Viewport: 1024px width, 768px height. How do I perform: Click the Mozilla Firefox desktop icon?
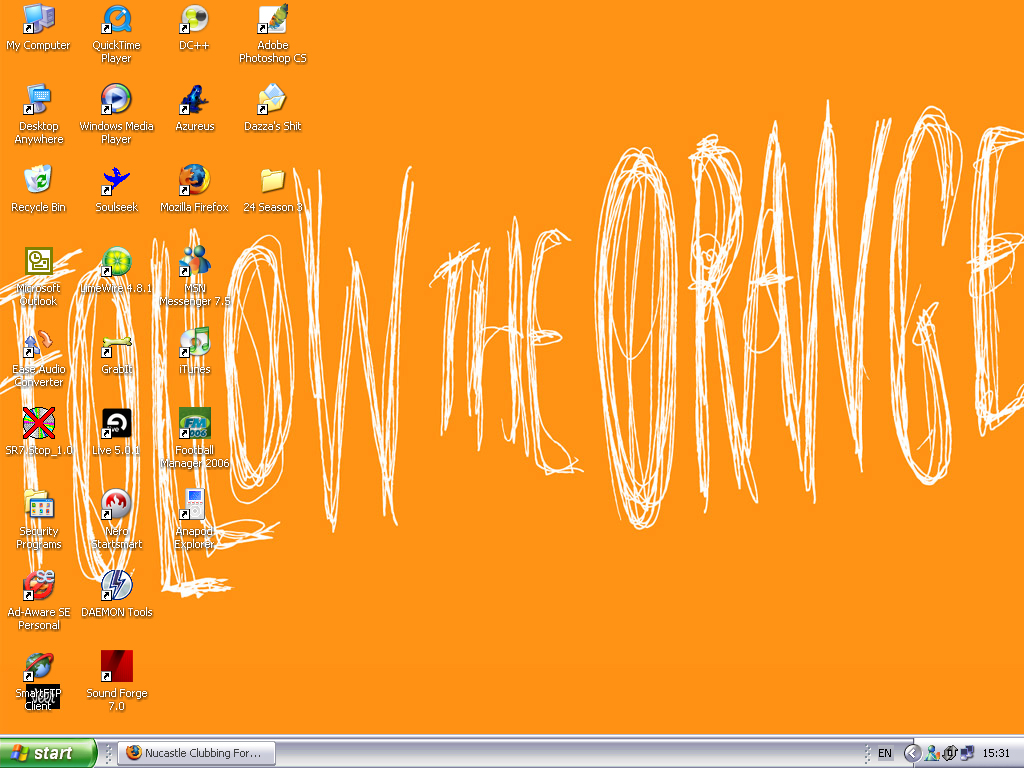(194, 181)
